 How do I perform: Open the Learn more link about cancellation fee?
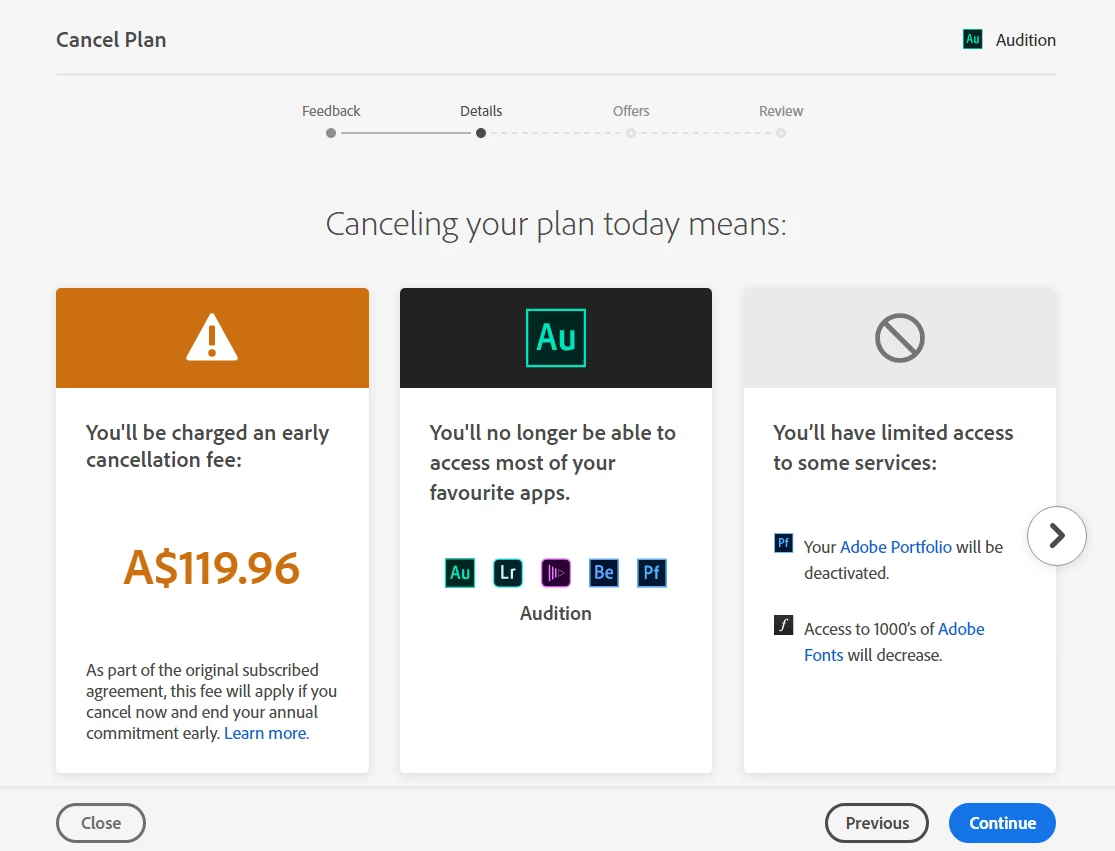[267, 733]
